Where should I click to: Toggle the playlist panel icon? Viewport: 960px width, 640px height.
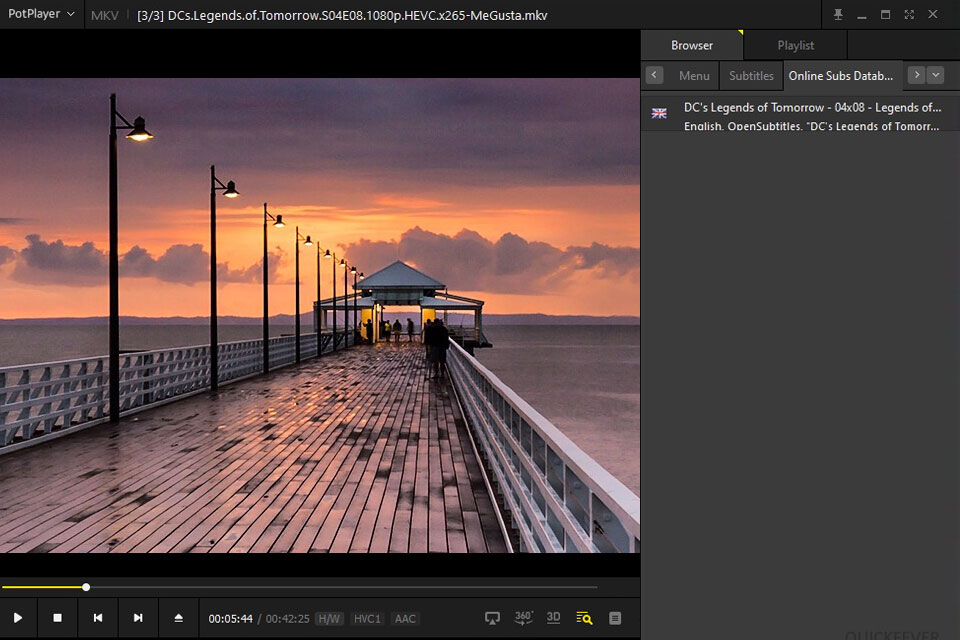point(615,618)
